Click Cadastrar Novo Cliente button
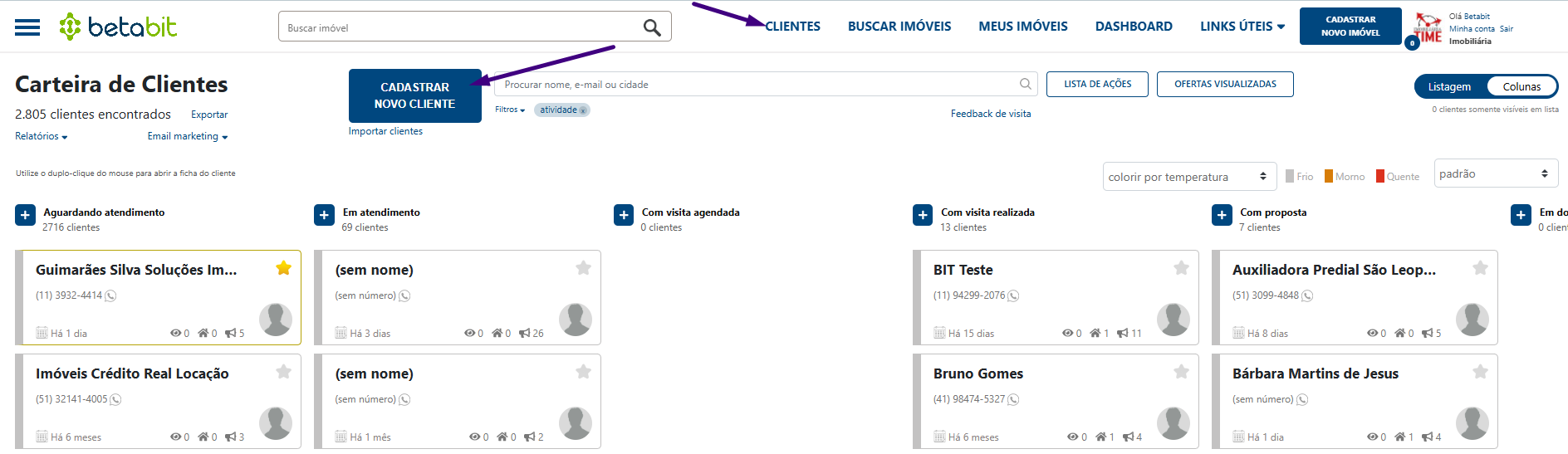This screenshot has width=1568, height=454. (x=414, y=95)
